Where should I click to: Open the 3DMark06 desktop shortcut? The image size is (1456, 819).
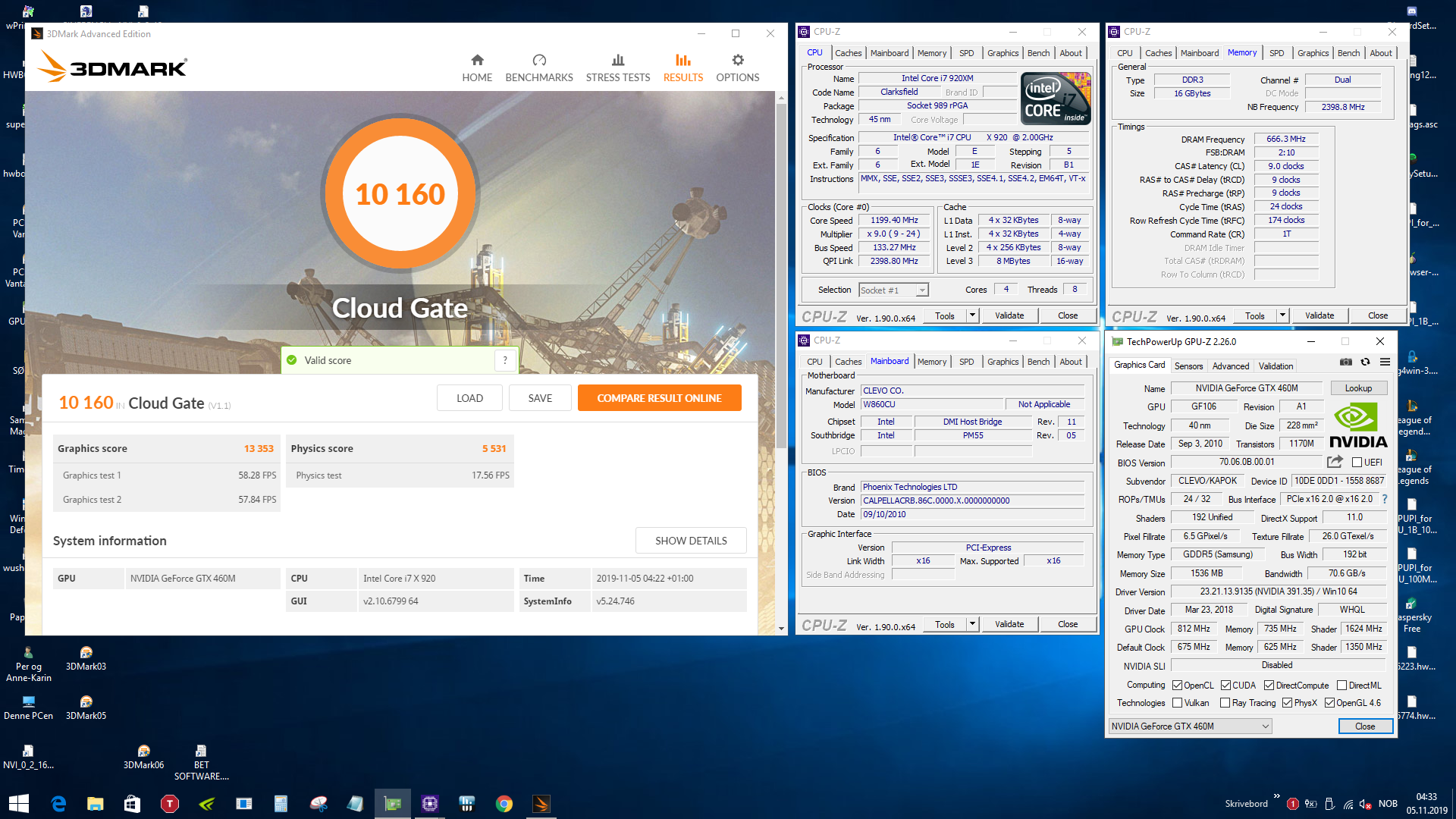[143, 757]
